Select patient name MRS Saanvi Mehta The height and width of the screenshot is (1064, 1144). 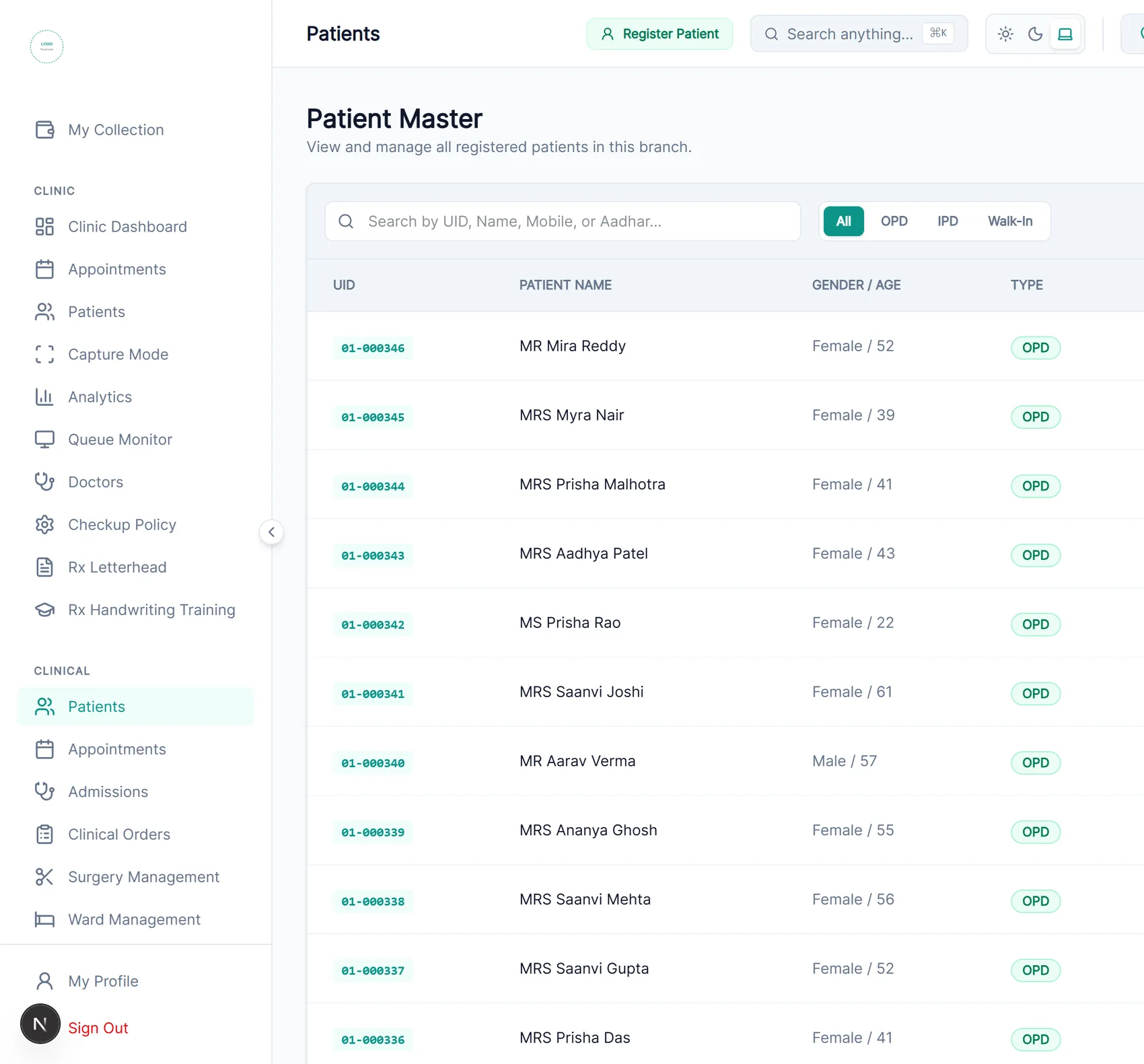pos(585,900)
